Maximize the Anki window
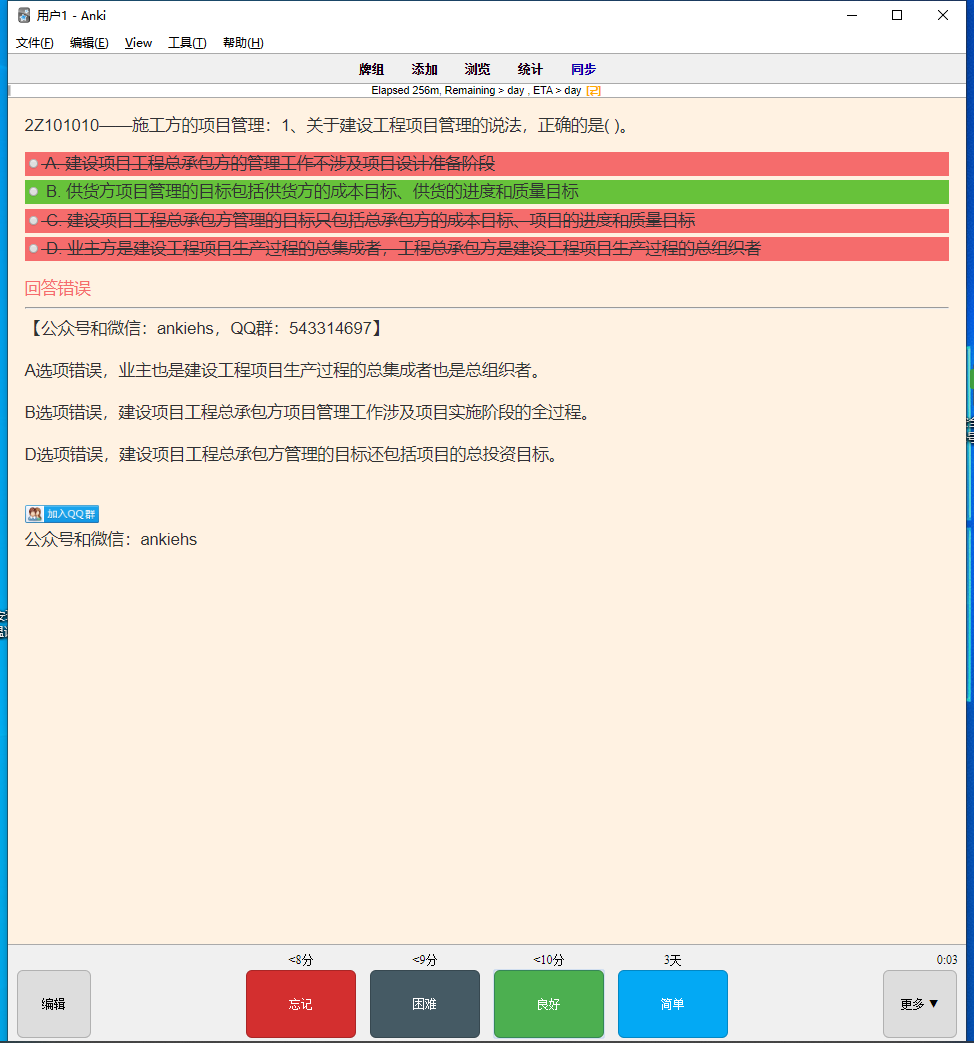 click(897, 15)
